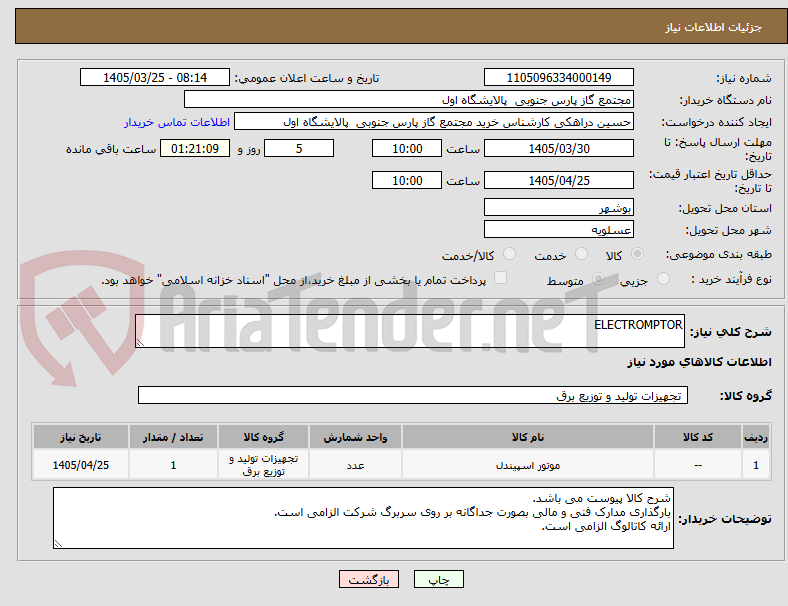Viewport: 788px width, 606px height.
Task: Click the نام کالا column header
Action: tap(528, 437)
